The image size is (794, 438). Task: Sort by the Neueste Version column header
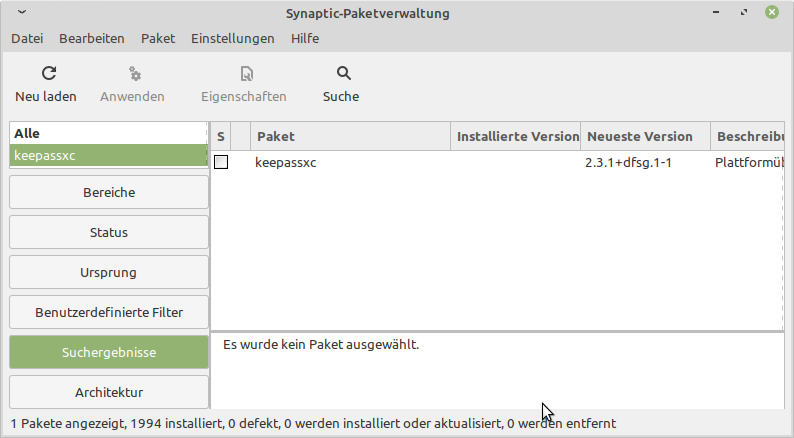tap(646, 136)
